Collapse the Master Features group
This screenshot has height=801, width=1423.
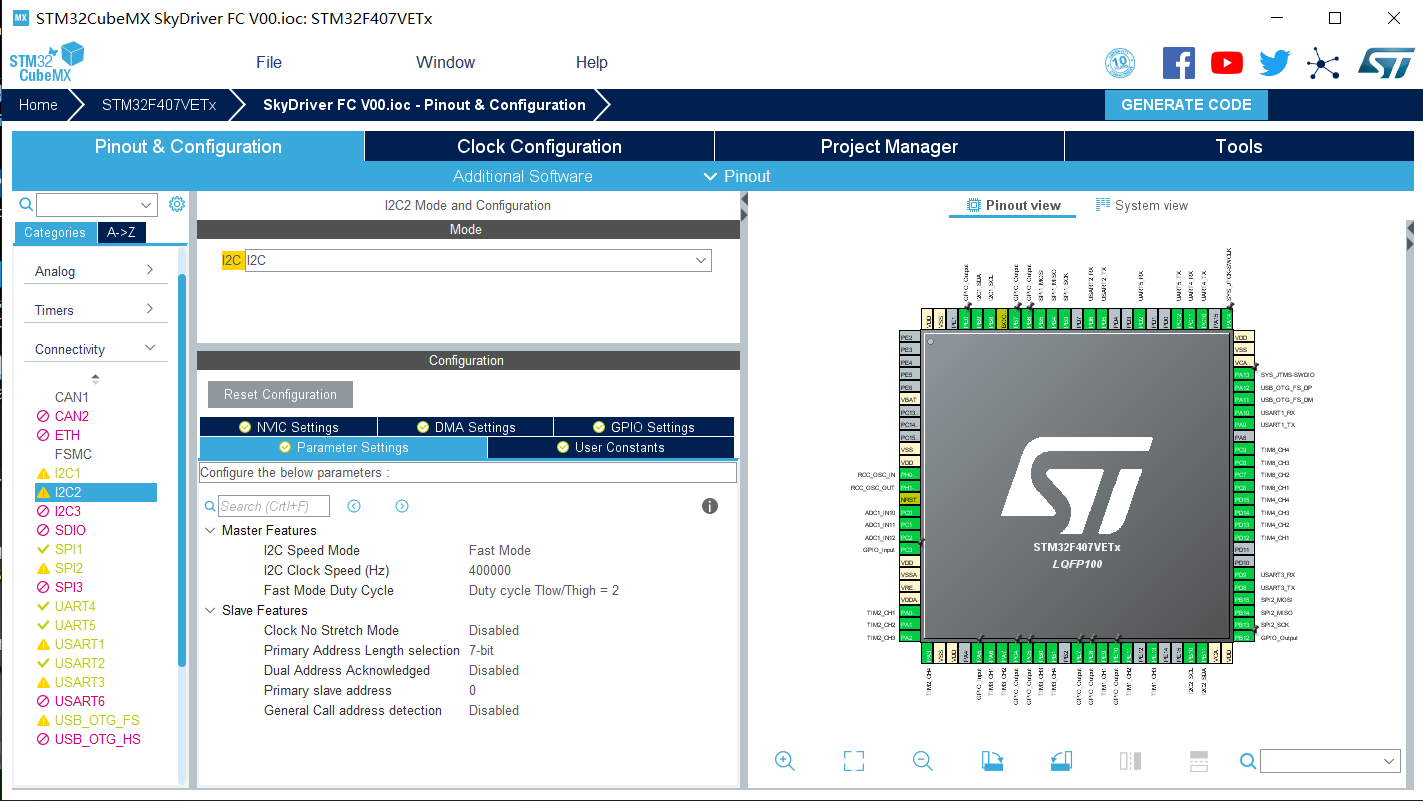click(x=210, y=530)
